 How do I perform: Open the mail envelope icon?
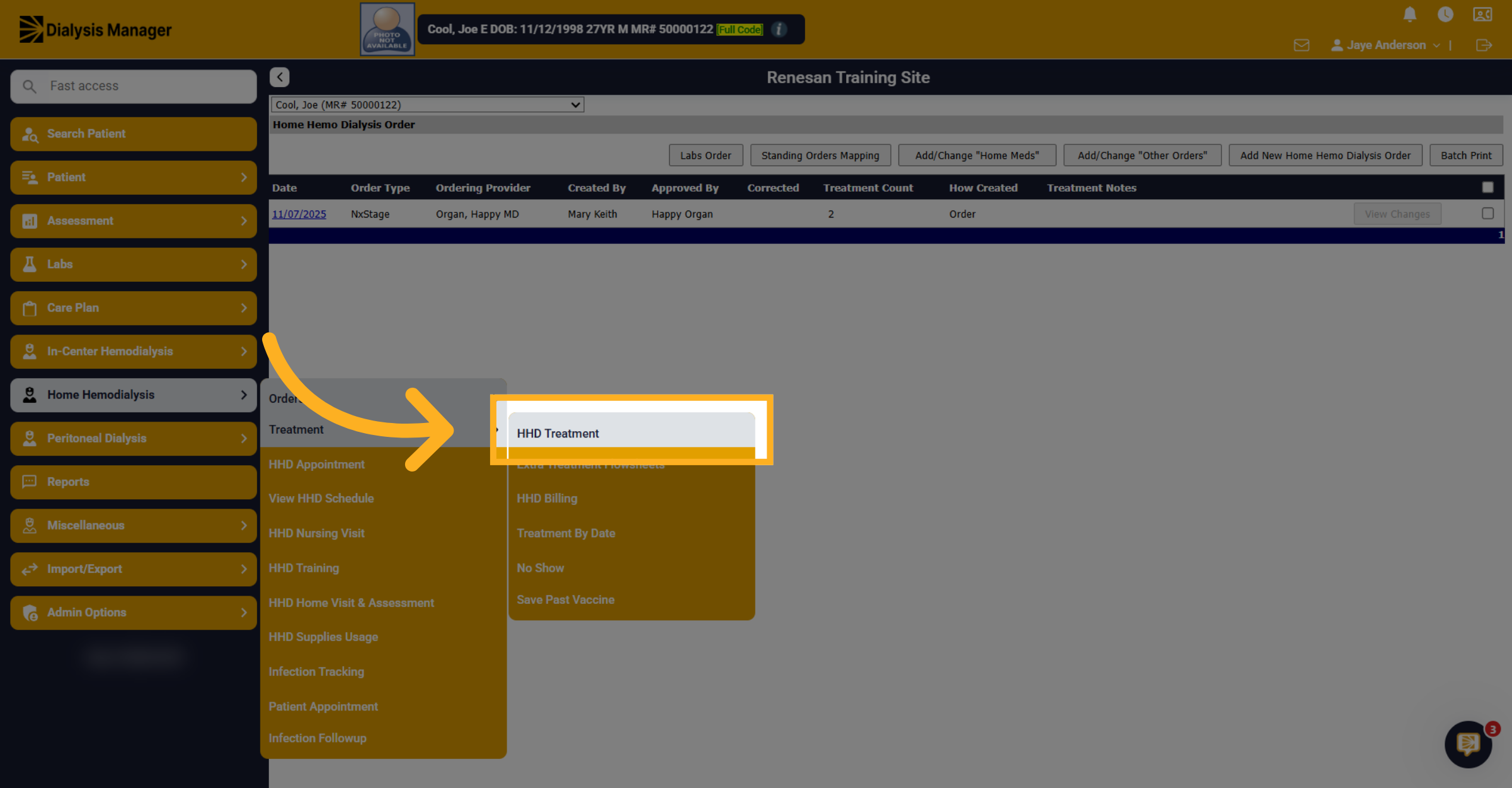(x=1302, y=45)
